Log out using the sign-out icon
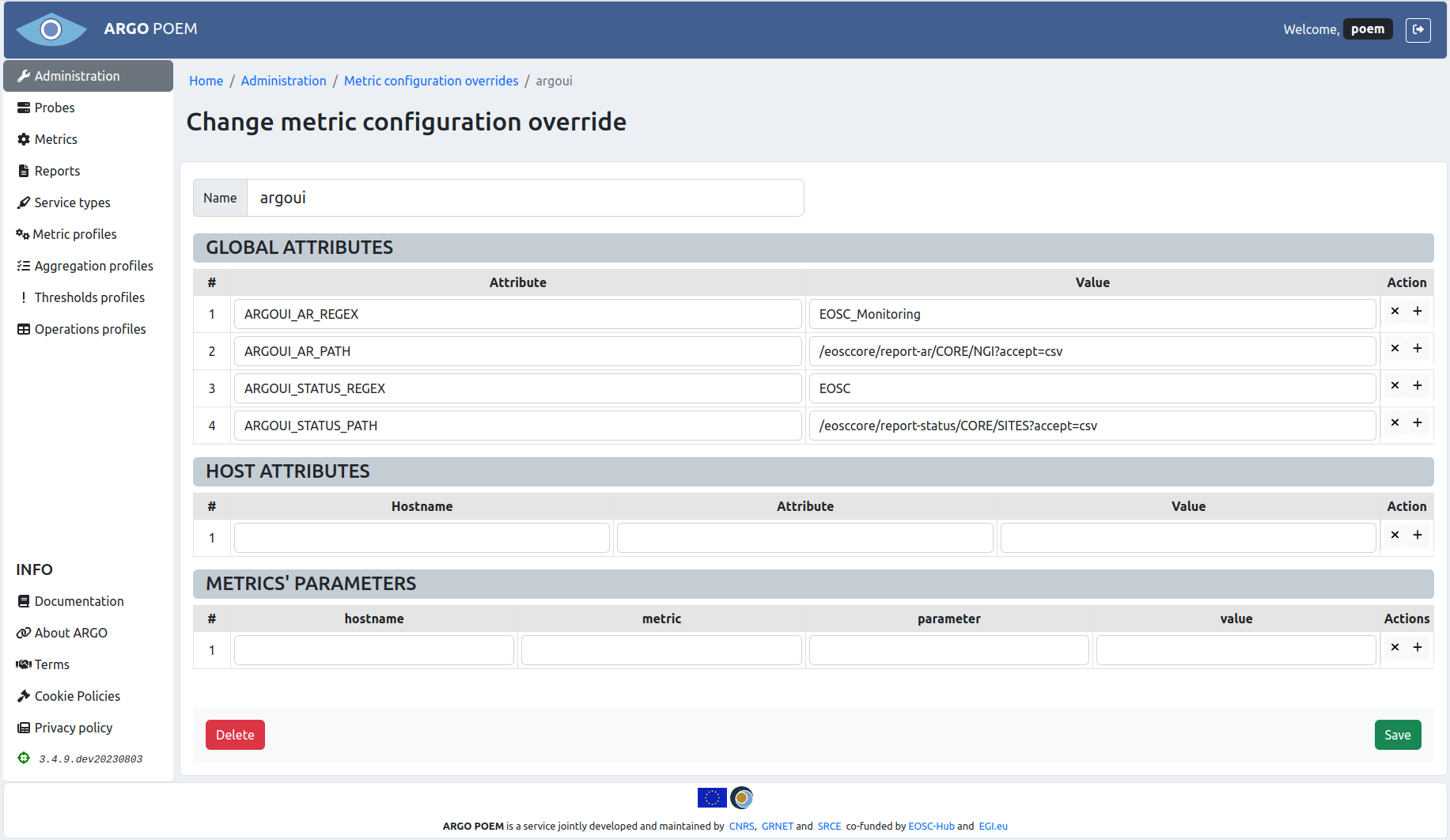 tap(1418, 29)
